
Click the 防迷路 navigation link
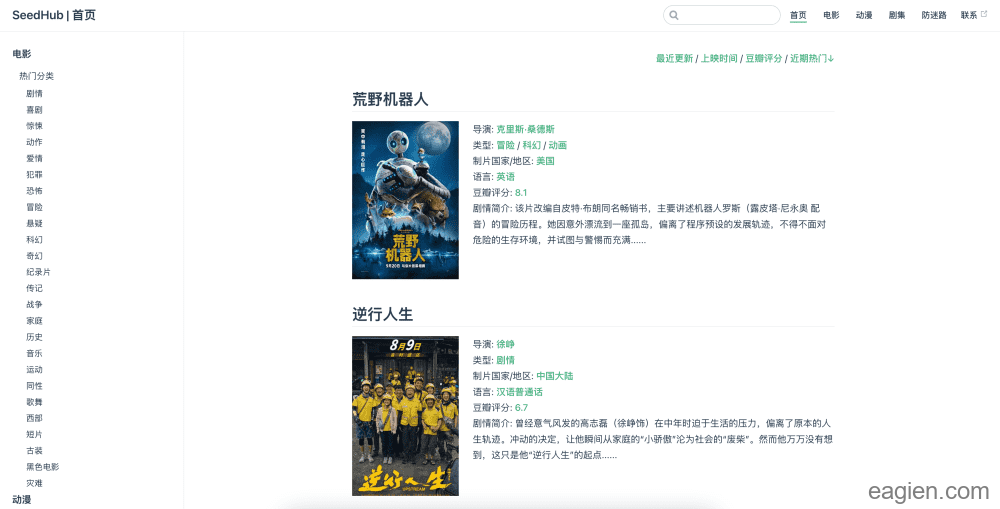pos(934,15)
